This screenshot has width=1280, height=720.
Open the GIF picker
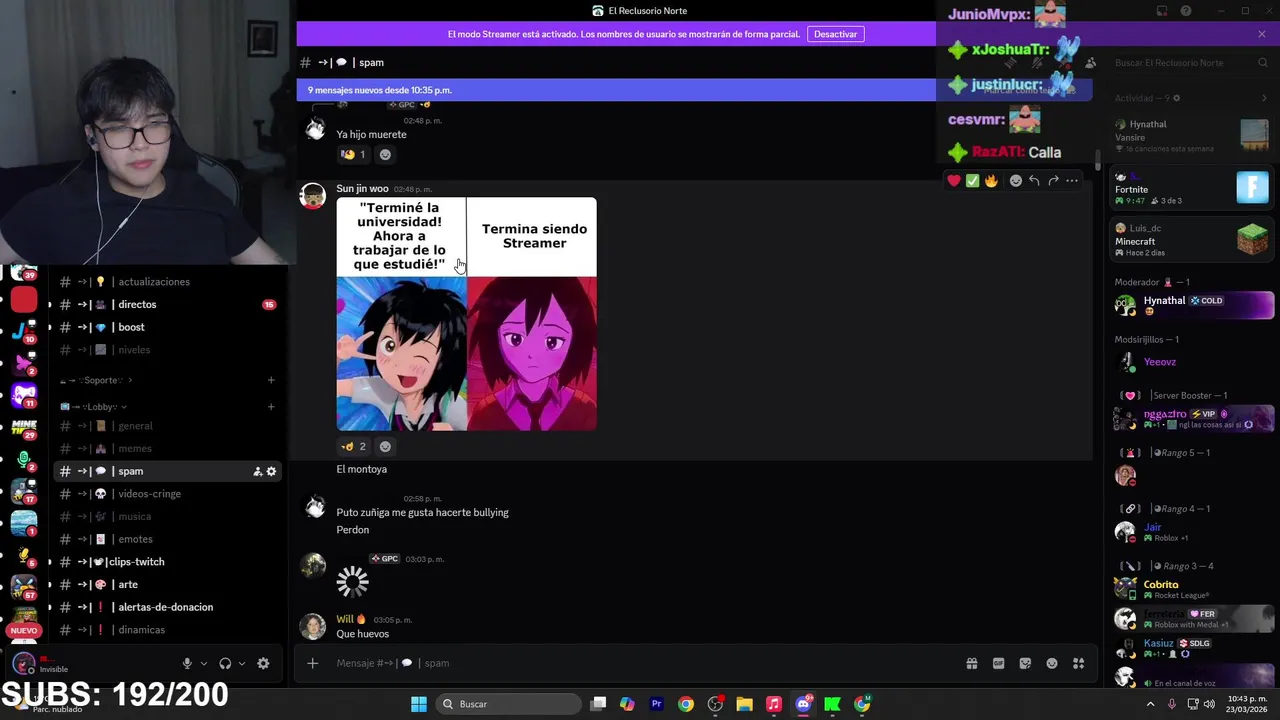998,663
